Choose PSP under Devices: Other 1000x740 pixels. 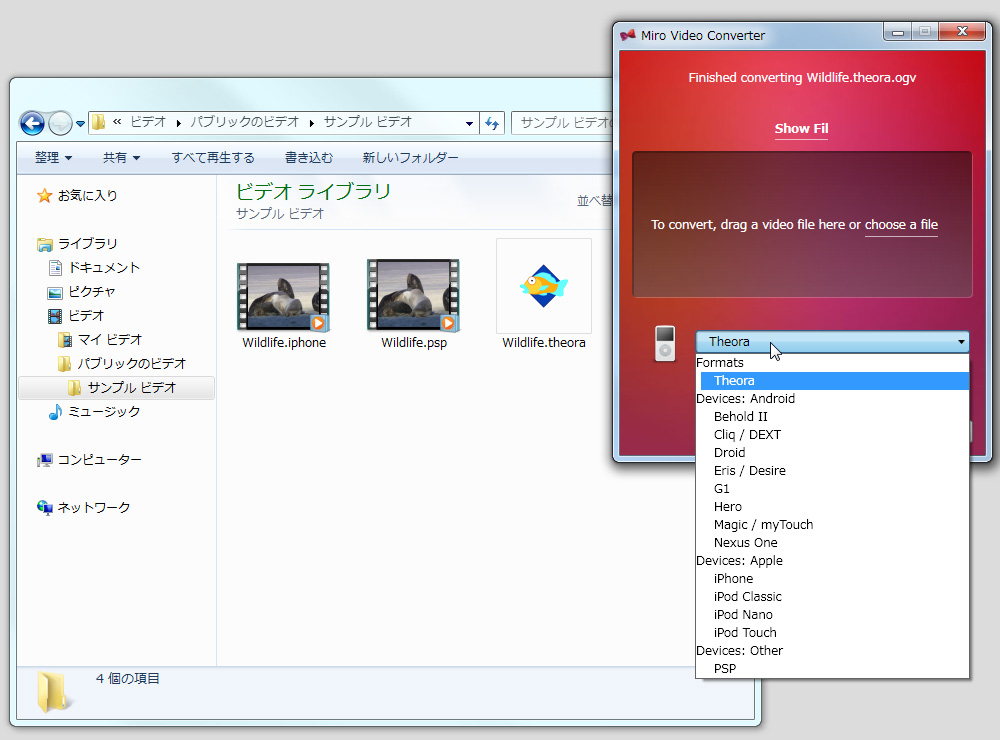[834, 669]
